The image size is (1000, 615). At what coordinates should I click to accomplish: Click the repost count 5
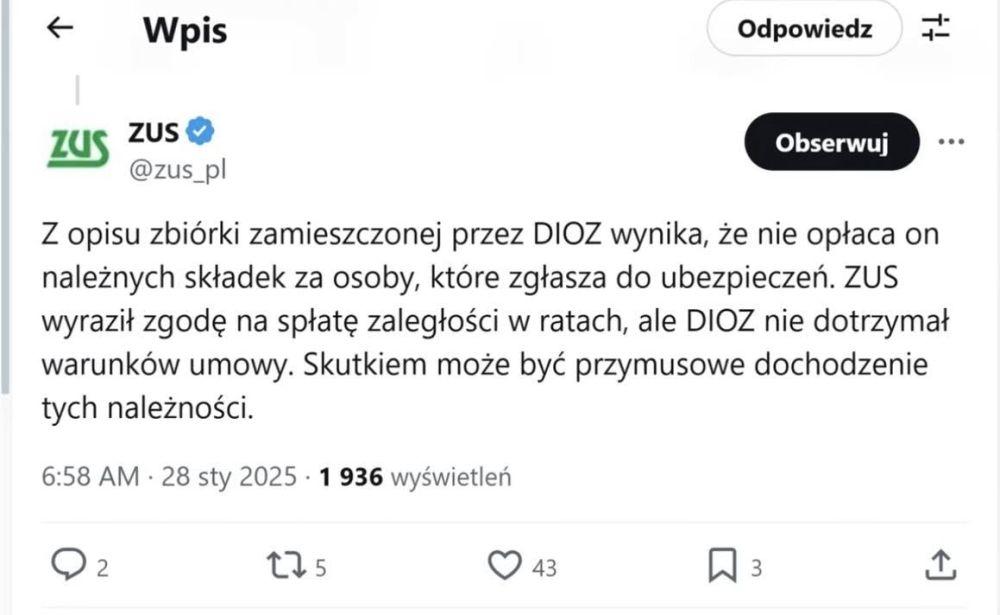coord(321,568)
